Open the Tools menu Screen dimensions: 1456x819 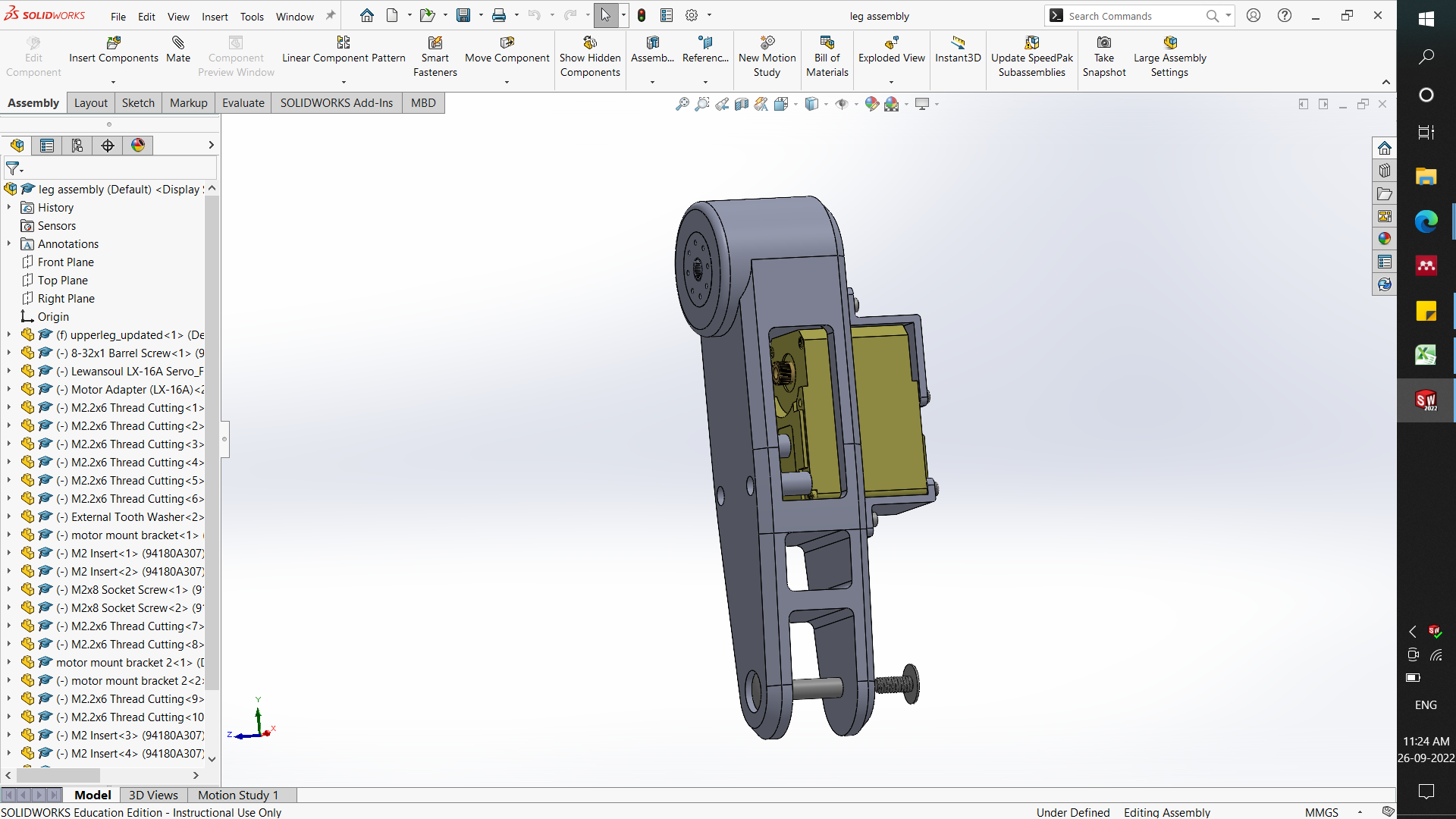[252, 16]
